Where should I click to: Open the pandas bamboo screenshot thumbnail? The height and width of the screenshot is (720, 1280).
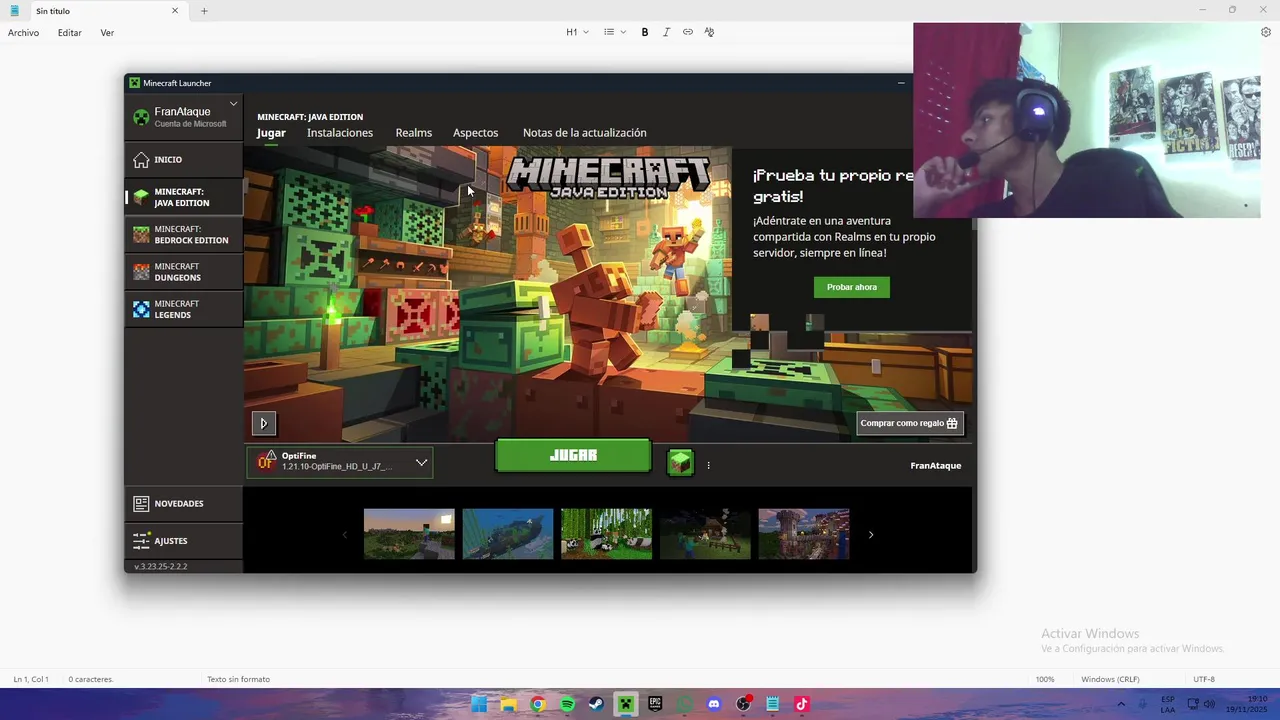click(606, 534)
